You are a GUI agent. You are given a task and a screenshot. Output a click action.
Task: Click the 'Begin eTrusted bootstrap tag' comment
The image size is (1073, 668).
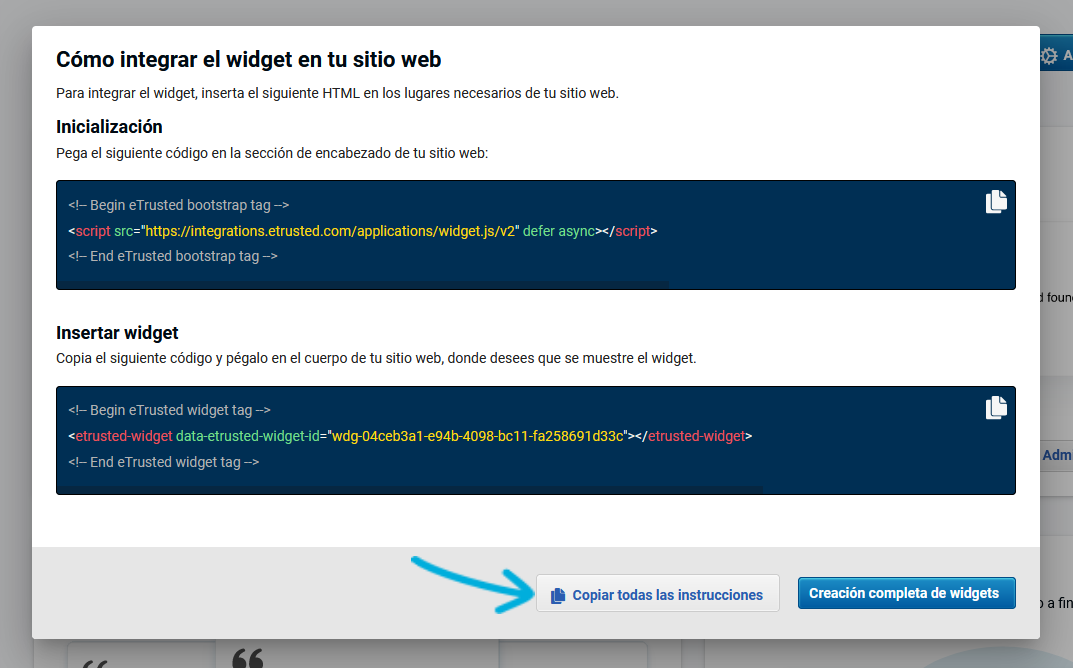click(179, 205)
